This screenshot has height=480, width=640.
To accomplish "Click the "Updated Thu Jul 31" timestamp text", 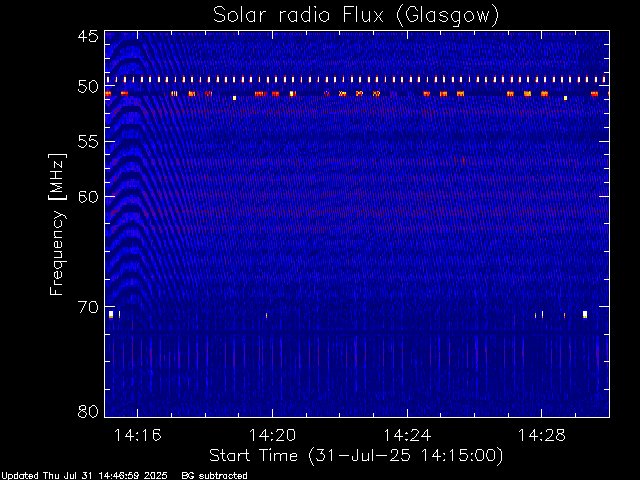I will click(84, 476).
